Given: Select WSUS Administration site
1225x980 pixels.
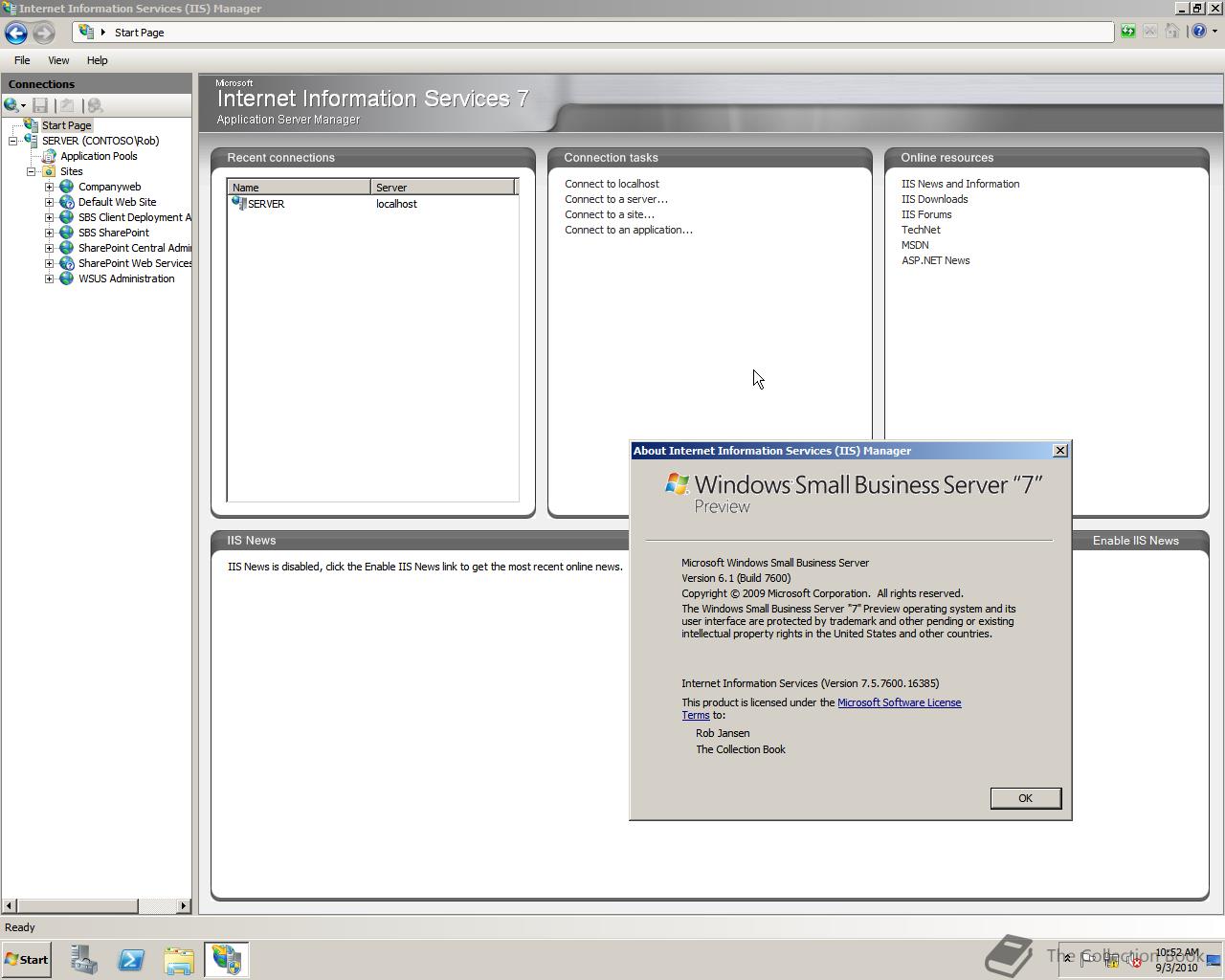Looking at the screenshot, I should pyautogui.click(x=126, y=278).
